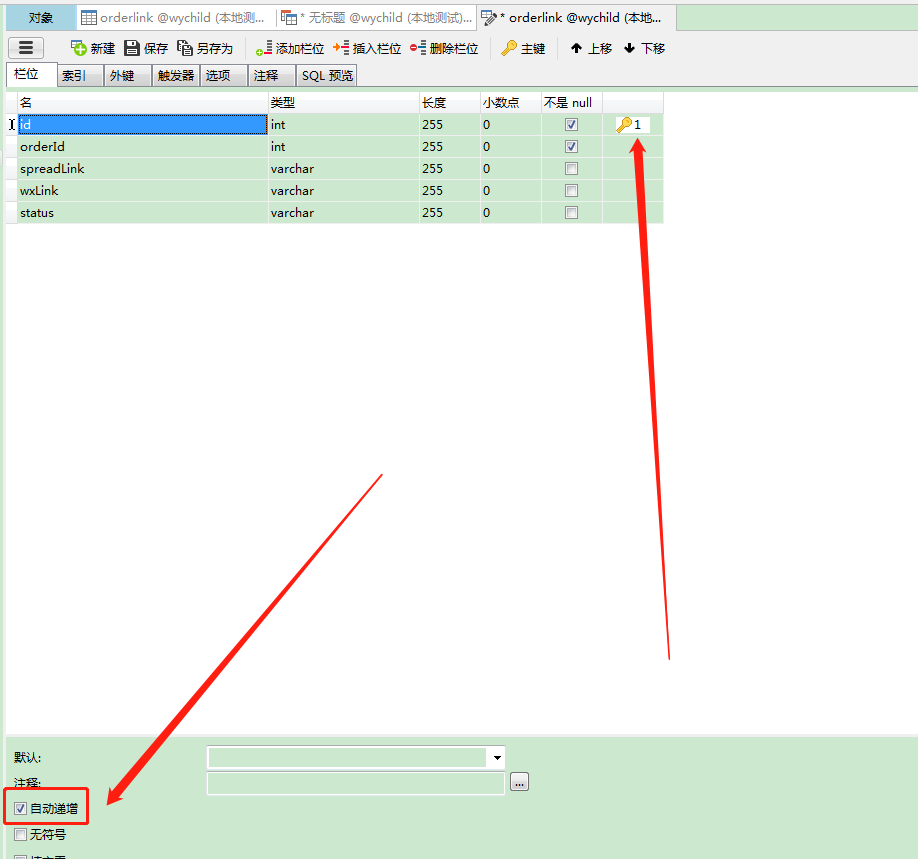Open the 默认 default value dropdown

coord(497,758)
